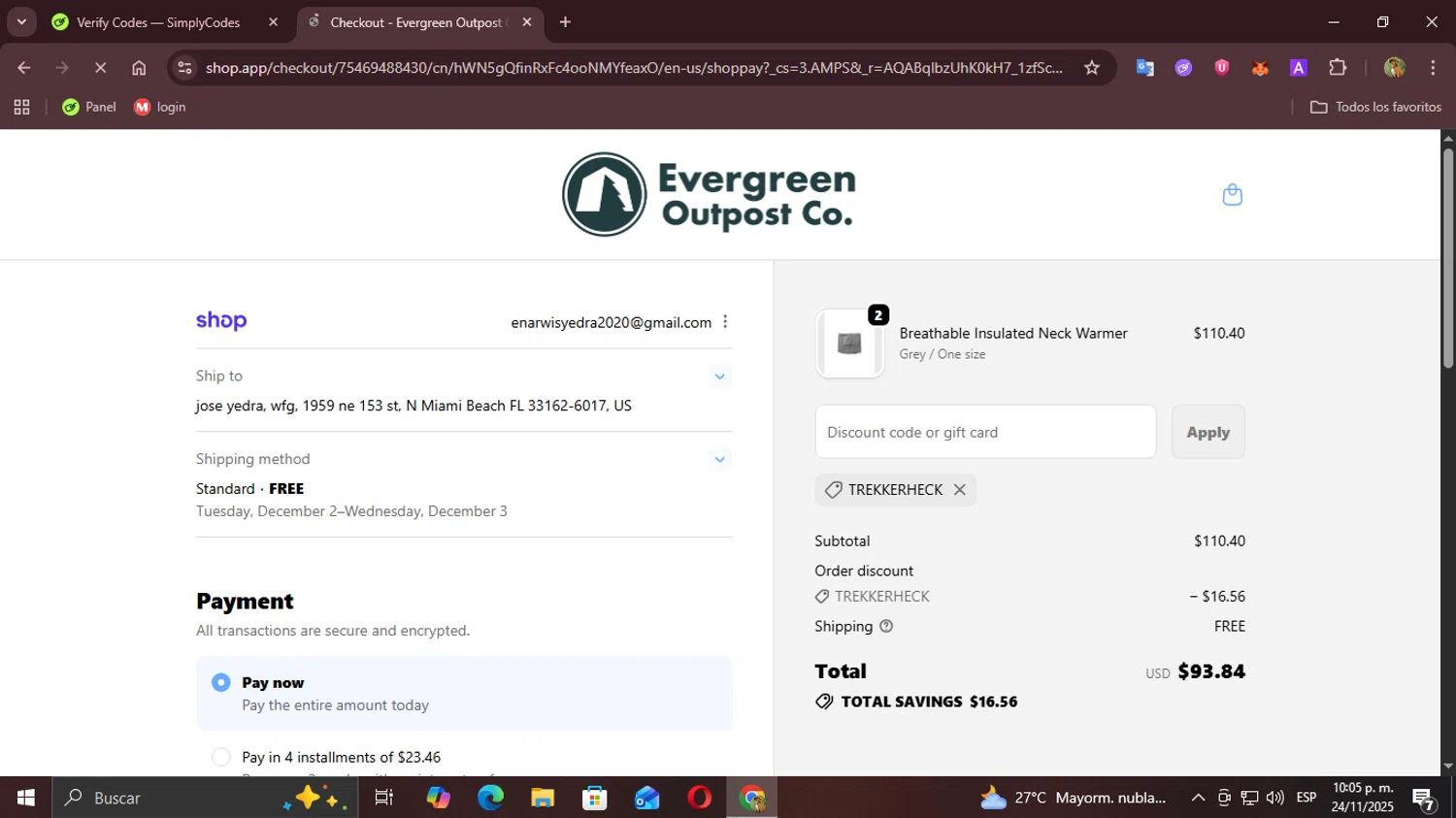The image size is (1456, 818).
Task: Open the Extensions puzzle menu
Action: pyautogui.click(x=1338, y=68)
